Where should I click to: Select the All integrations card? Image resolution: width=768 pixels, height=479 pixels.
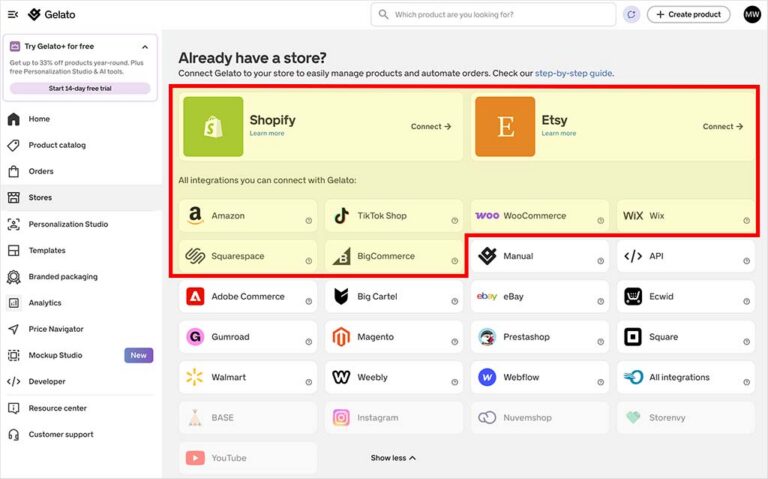(x=686, y=377)
